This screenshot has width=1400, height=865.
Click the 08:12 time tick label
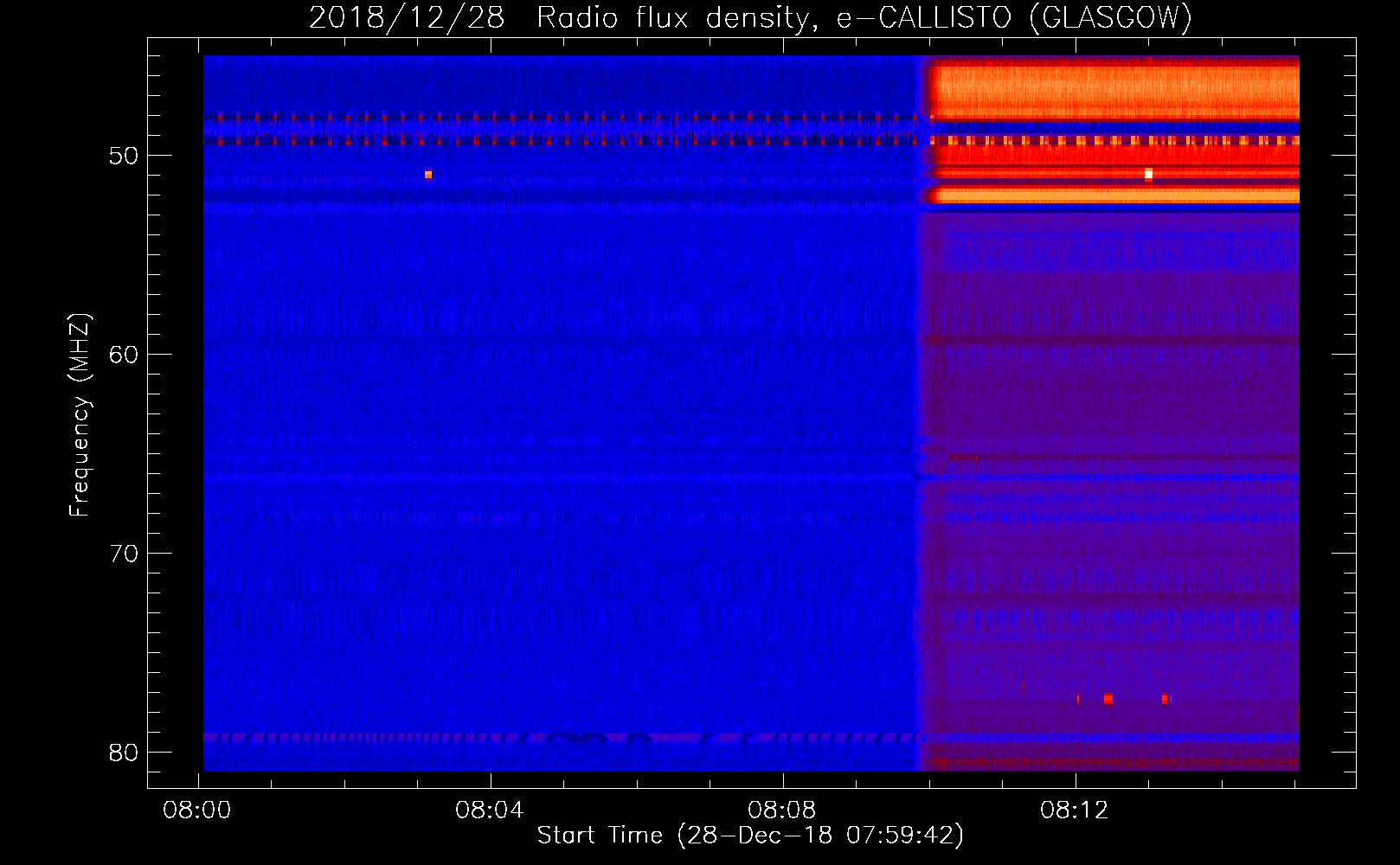point(1075,811)
